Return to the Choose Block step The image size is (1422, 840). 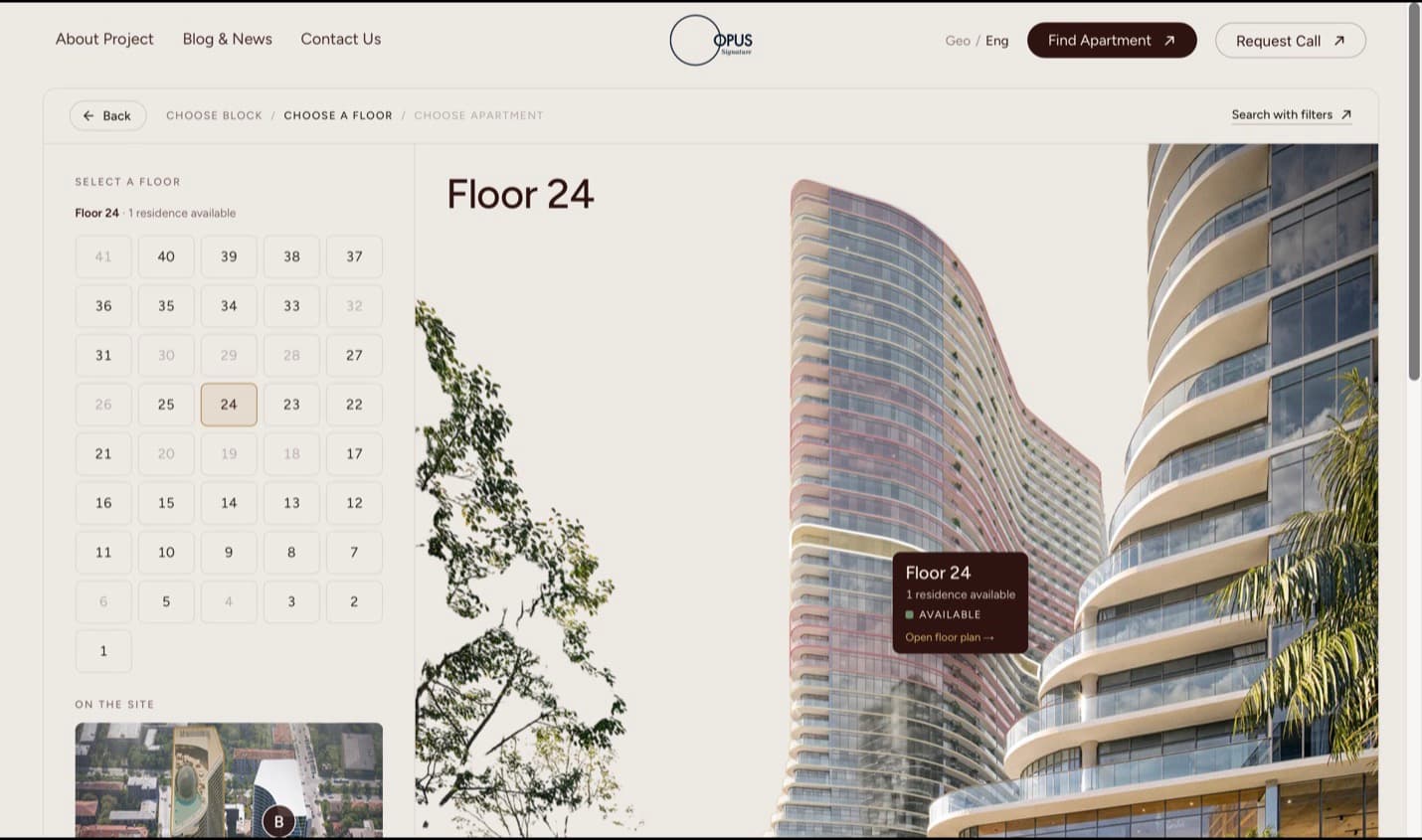tap(214, 115)
